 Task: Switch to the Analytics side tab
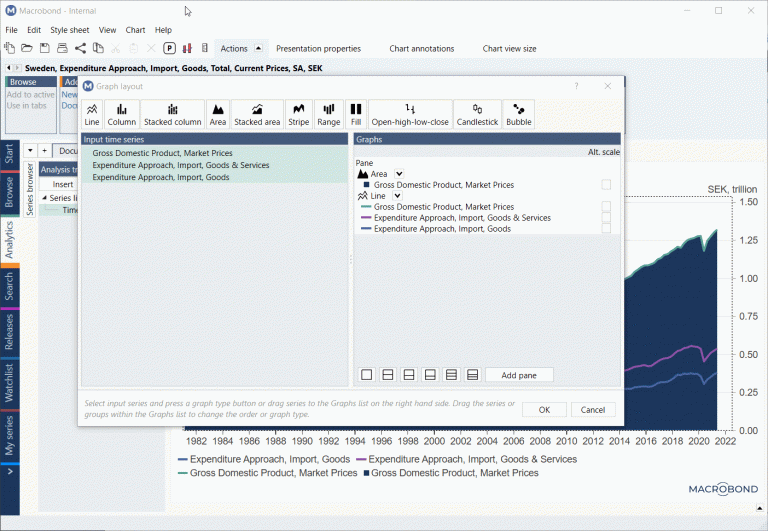[9, 240]
